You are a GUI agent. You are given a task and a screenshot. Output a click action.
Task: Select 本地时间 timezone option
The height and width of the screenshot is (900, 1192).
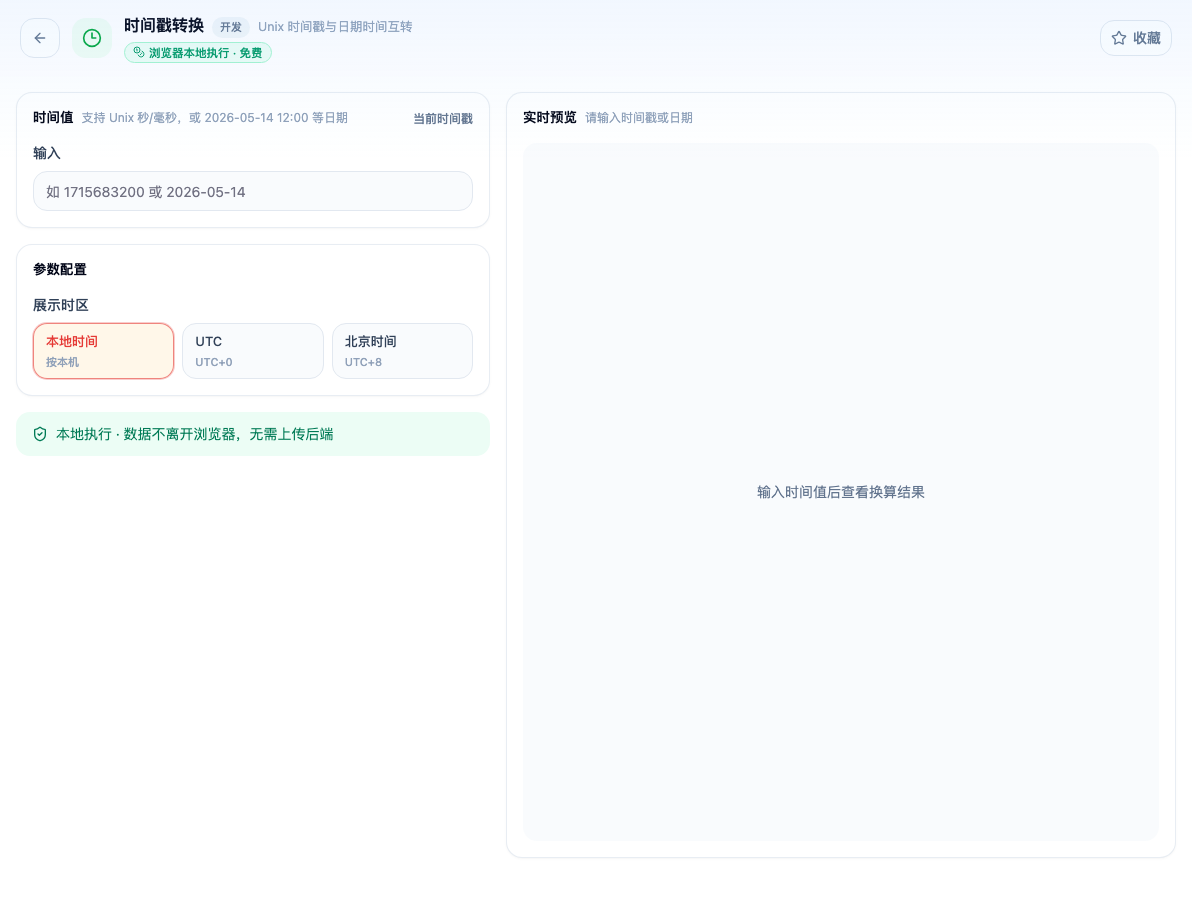103,351
